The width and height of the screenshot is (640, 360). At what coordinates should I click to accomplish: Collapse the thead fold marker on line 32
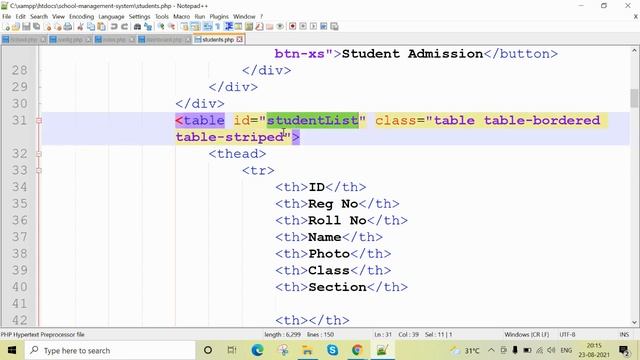click(39, 154)
